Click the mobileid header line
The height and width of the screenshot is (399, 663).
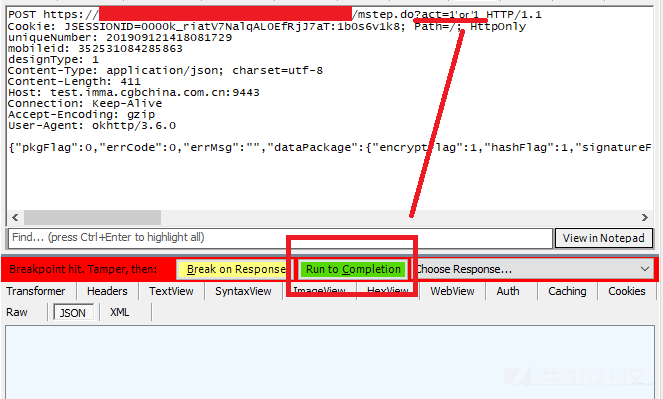pyautogui.click(x=95, y=49)
